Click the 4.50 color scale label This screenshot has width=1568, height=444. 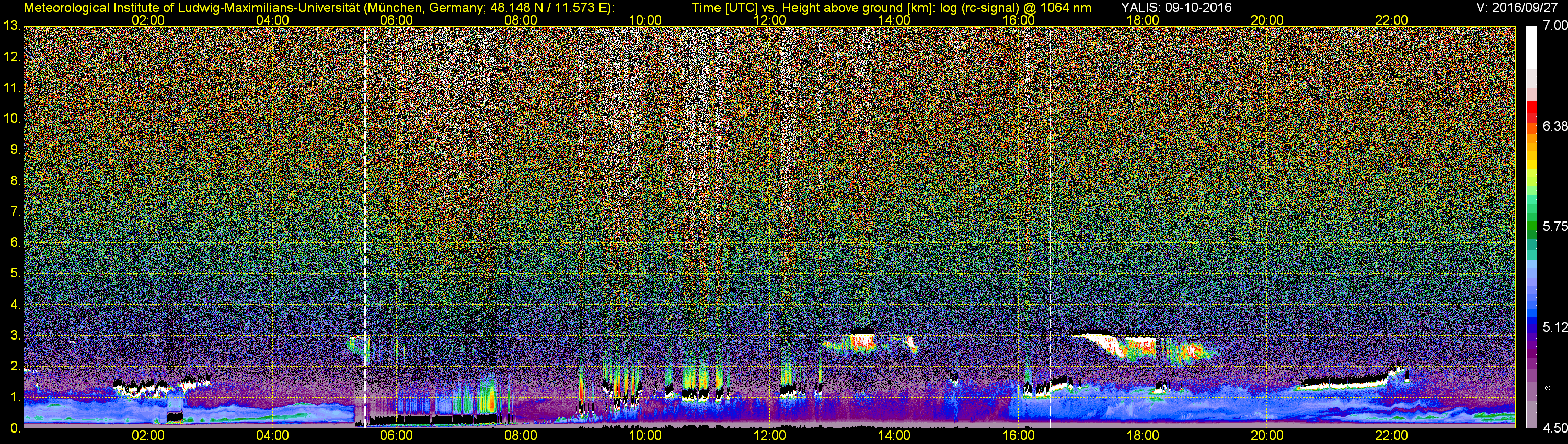point(1554,428)
